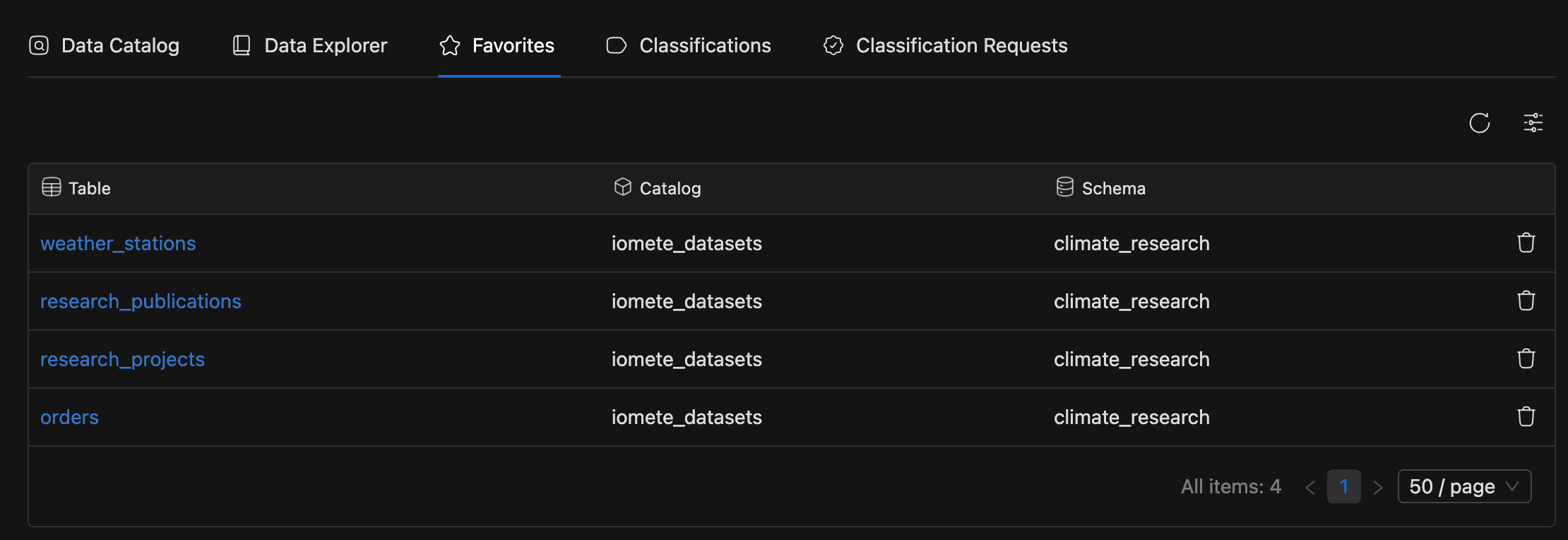Open the weather_stations table
The width and height of the screenshot is (1568, 540).
pos(118,242)
